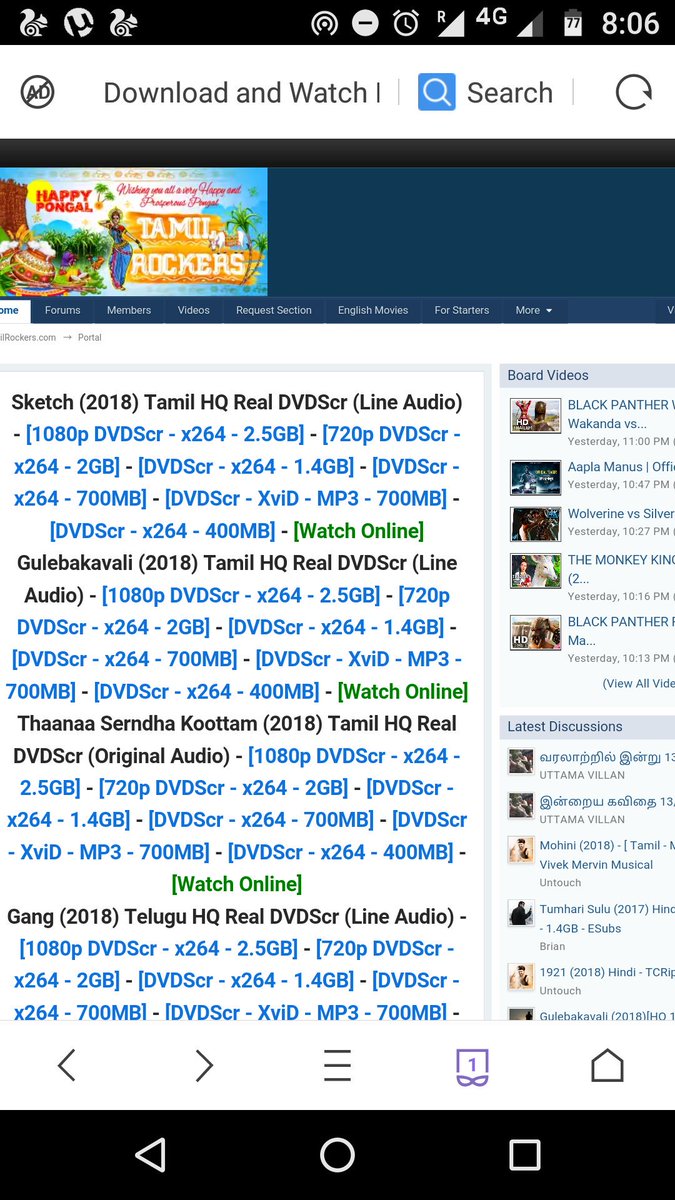This screenshot has height=1200, width=675.
Task: Open Gulebakavali 1080p DVDScr 2.5GB link
Action: (241, 595)
